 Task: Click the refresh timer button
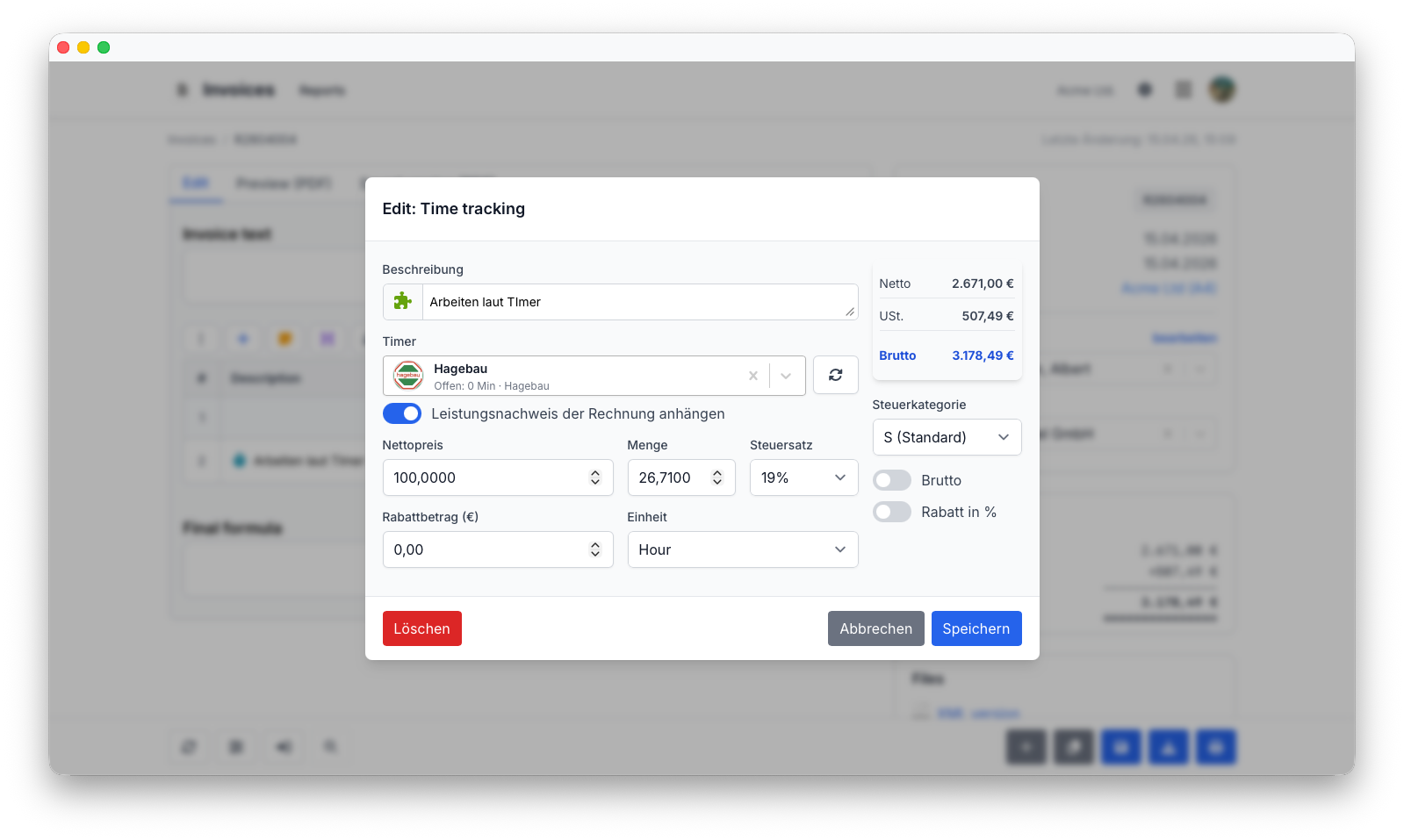(x=836, y=375)
